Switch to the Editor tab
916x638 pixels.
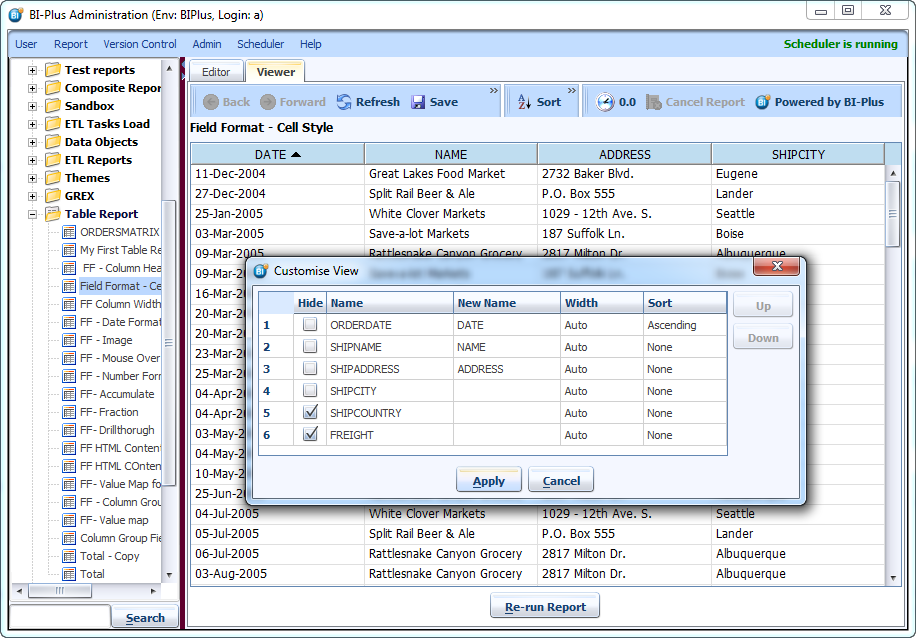click(216, 72)
